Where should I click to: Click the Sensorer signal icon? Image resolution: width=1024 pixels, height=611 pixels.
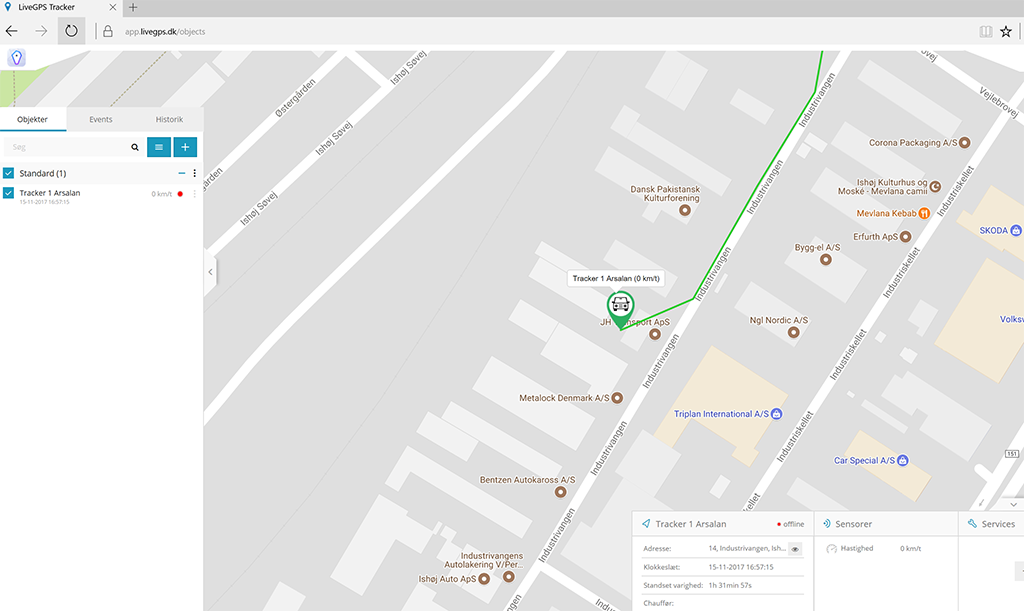(826, 524)
